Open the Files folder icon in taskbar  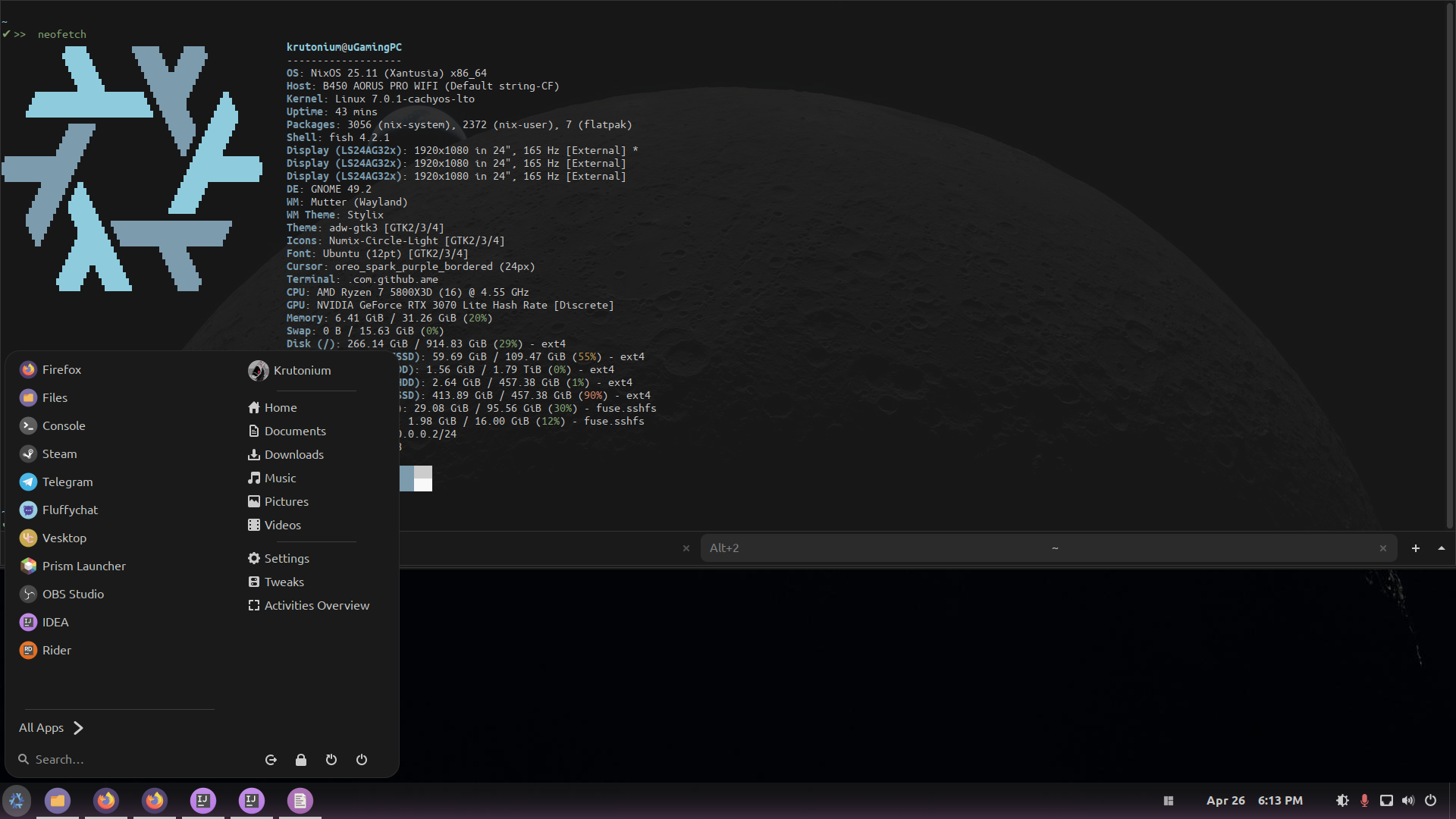58,801
